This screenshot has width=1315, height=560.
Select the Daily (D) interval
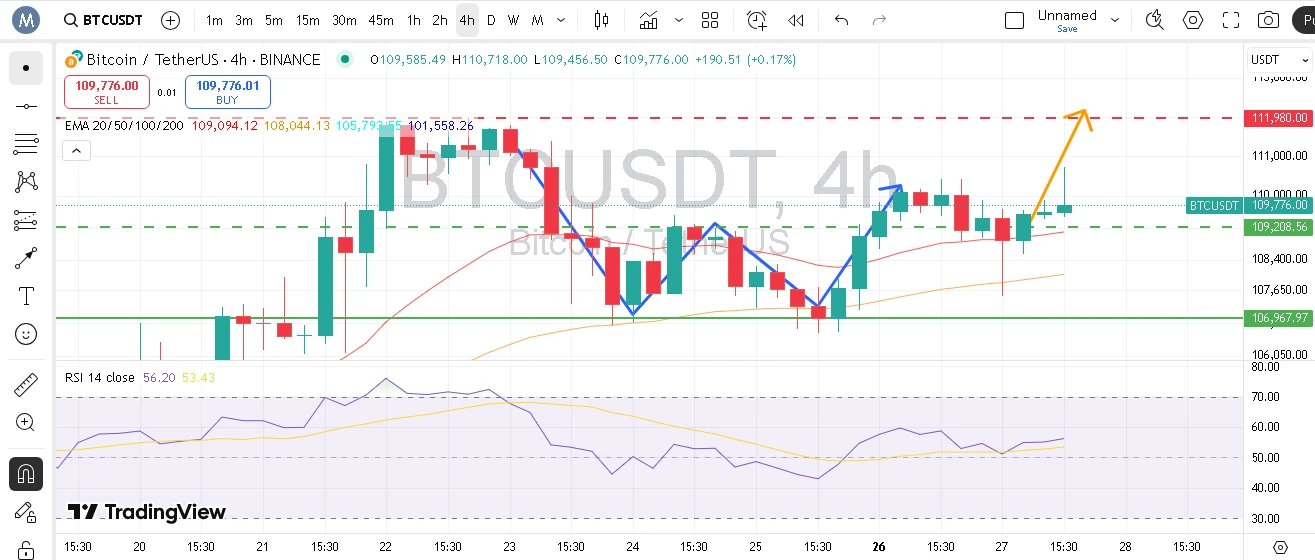coord(493,20)
